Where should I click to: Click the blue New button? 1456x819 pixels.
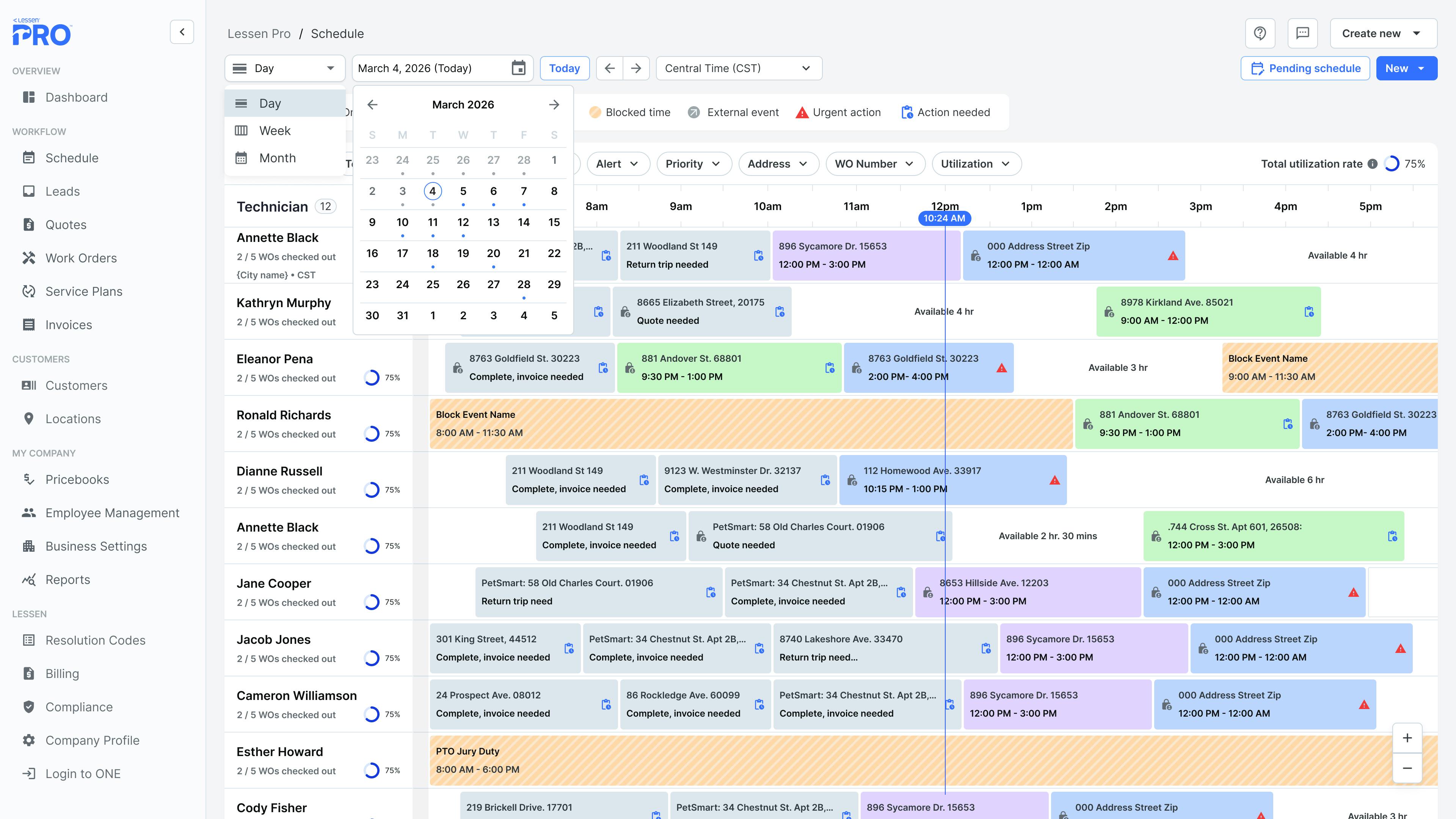1406,68
